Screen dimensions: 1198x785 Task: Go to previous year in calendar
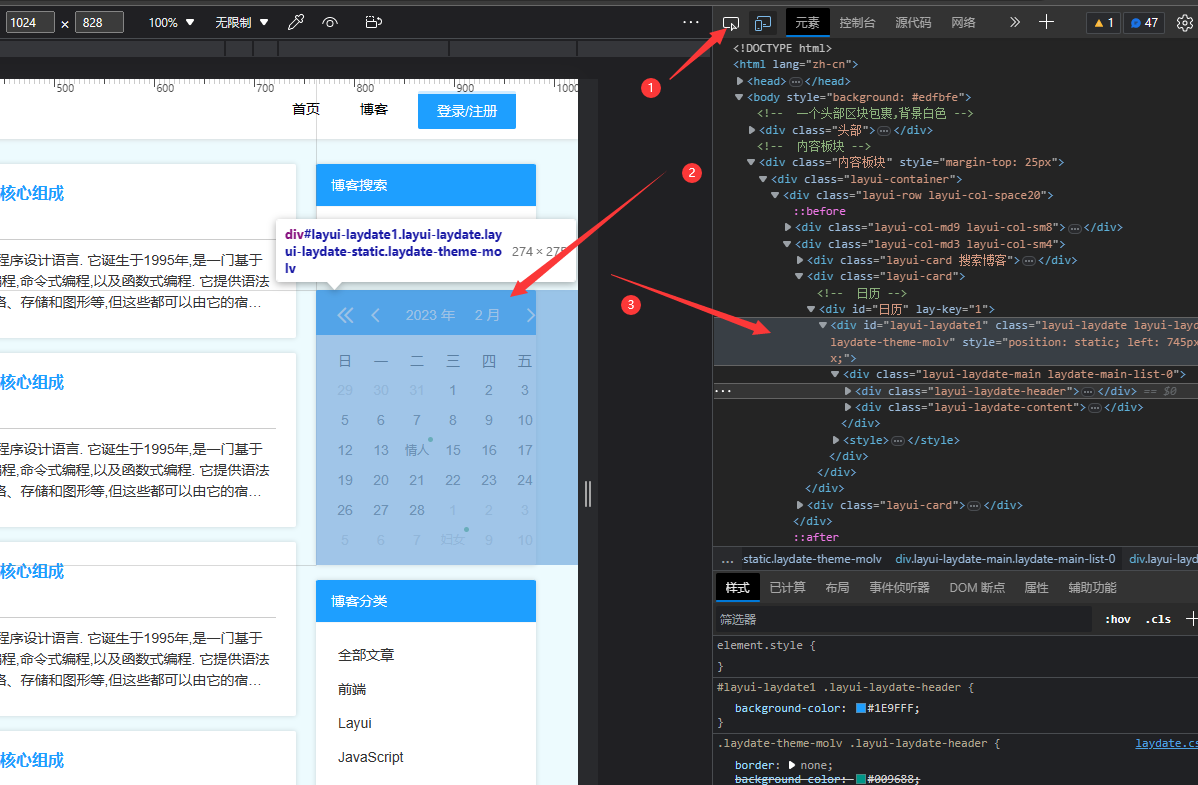[x=345, y=316]
